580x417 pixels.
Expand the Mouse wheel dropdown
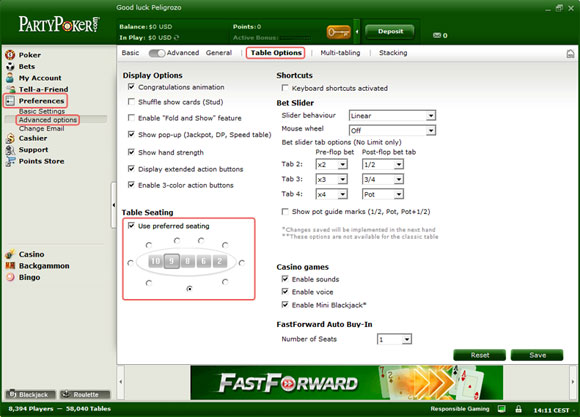392,130
